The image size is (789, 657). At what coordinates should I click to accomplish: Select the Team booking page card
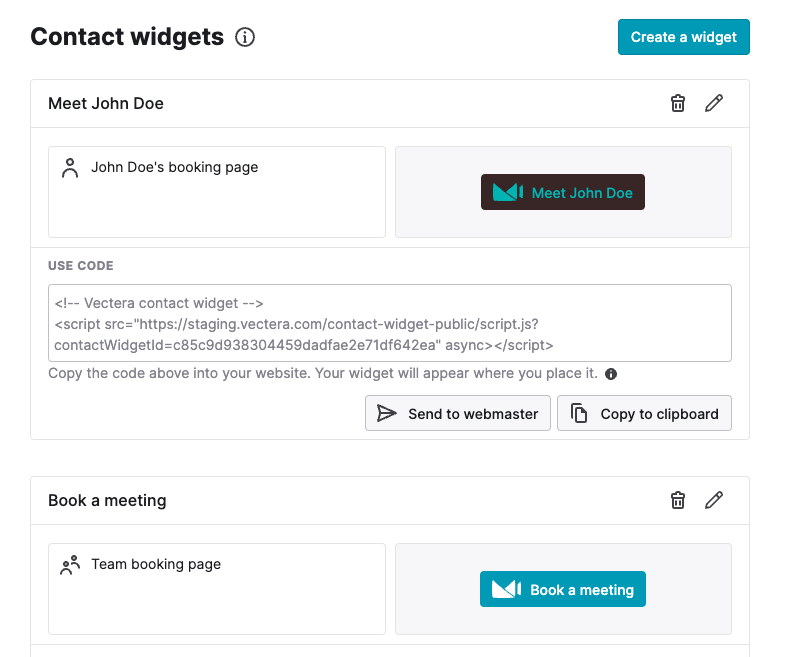[217, 589]
